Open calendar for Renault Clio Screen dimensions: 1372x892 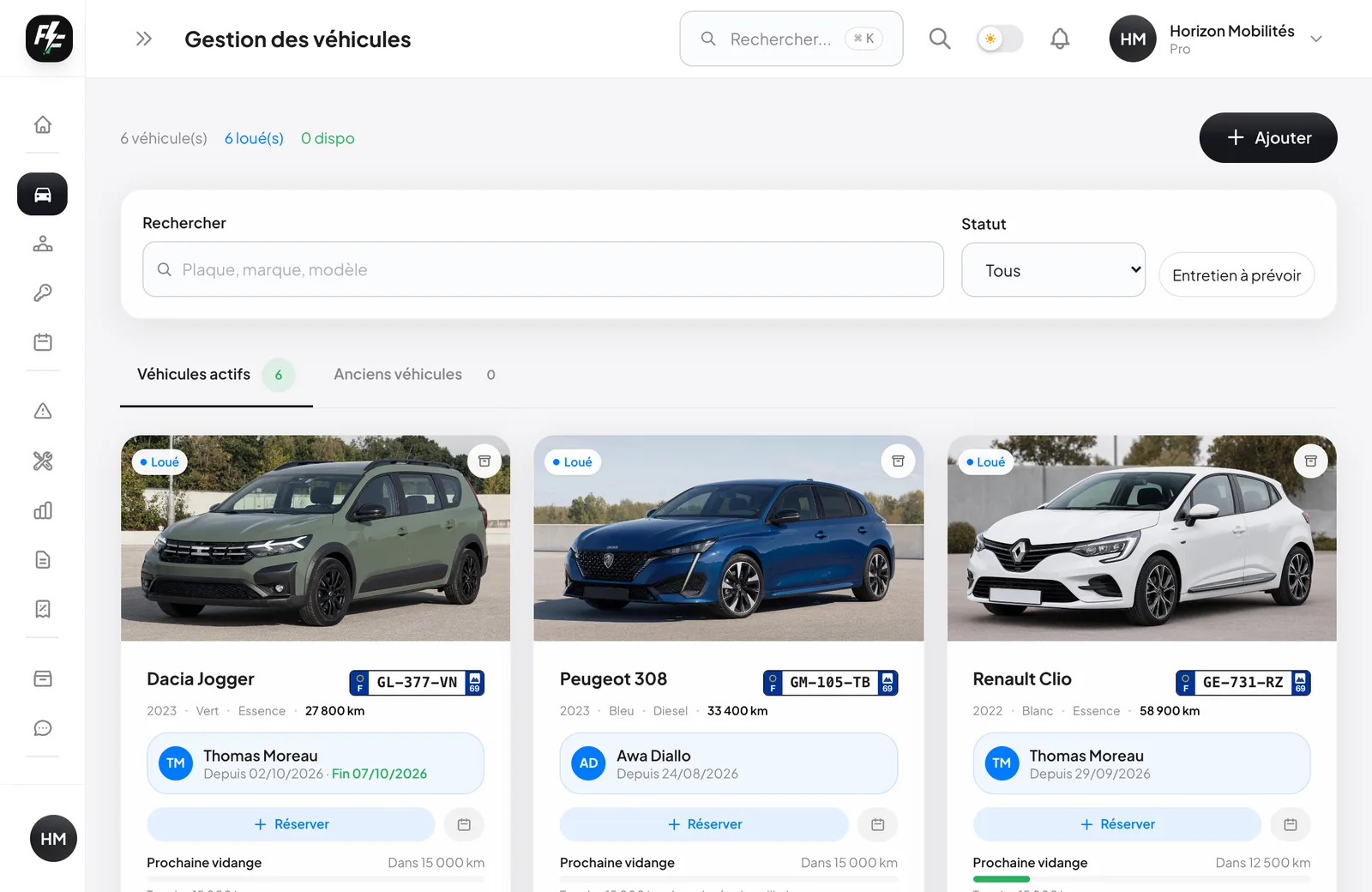[1291, 824]
